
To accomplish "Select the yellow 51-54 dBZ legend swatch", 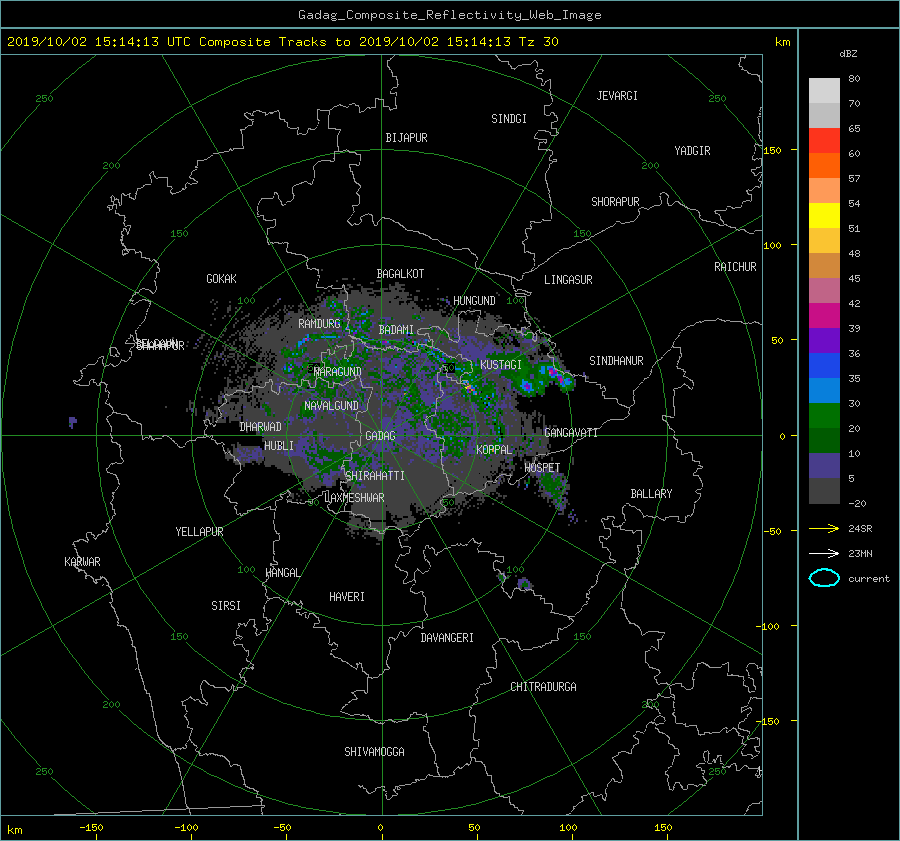I will [x=824, y=215].
